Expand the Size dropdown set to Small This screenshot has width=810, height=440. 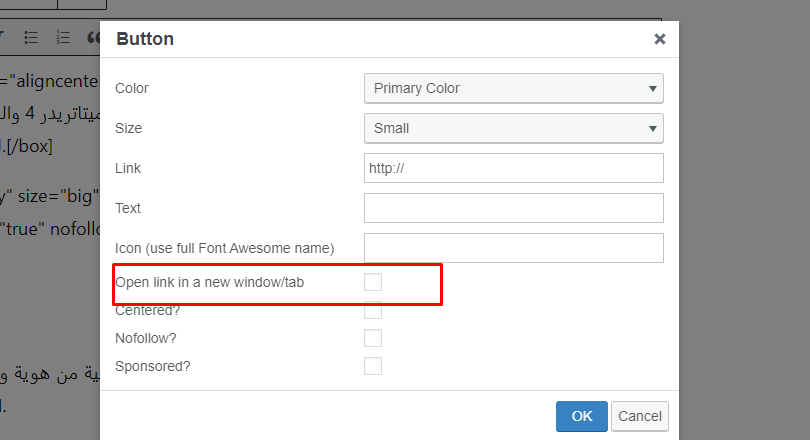coord(513,128)
